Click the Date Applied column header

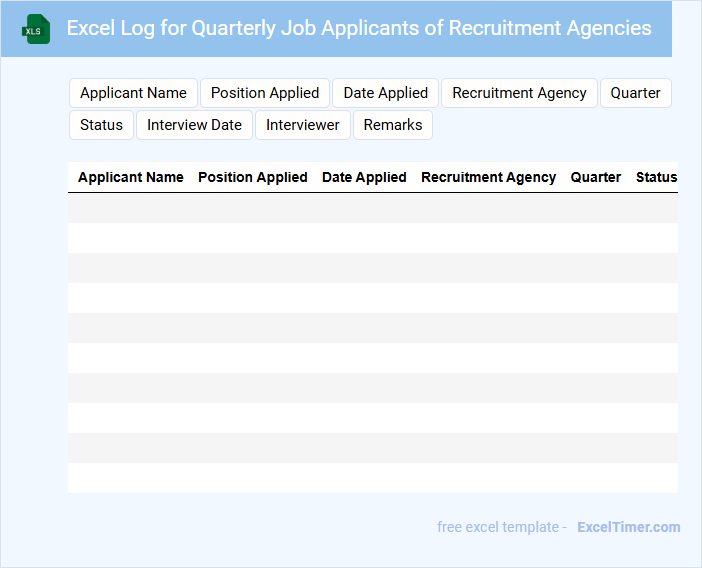click(364, 177)
